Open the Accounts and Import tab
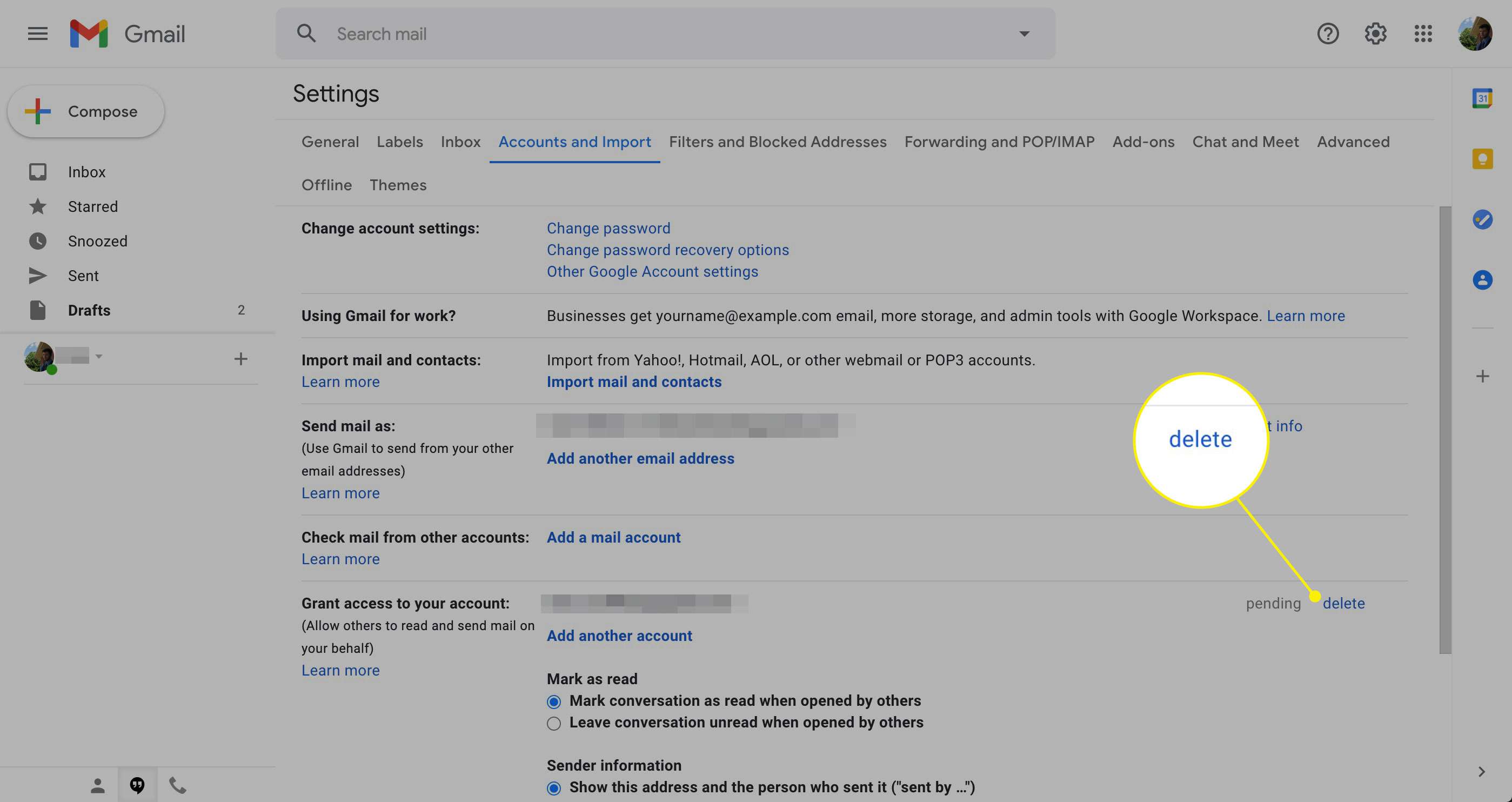Viewport: 1512px width, 802px height. point(575,141)
